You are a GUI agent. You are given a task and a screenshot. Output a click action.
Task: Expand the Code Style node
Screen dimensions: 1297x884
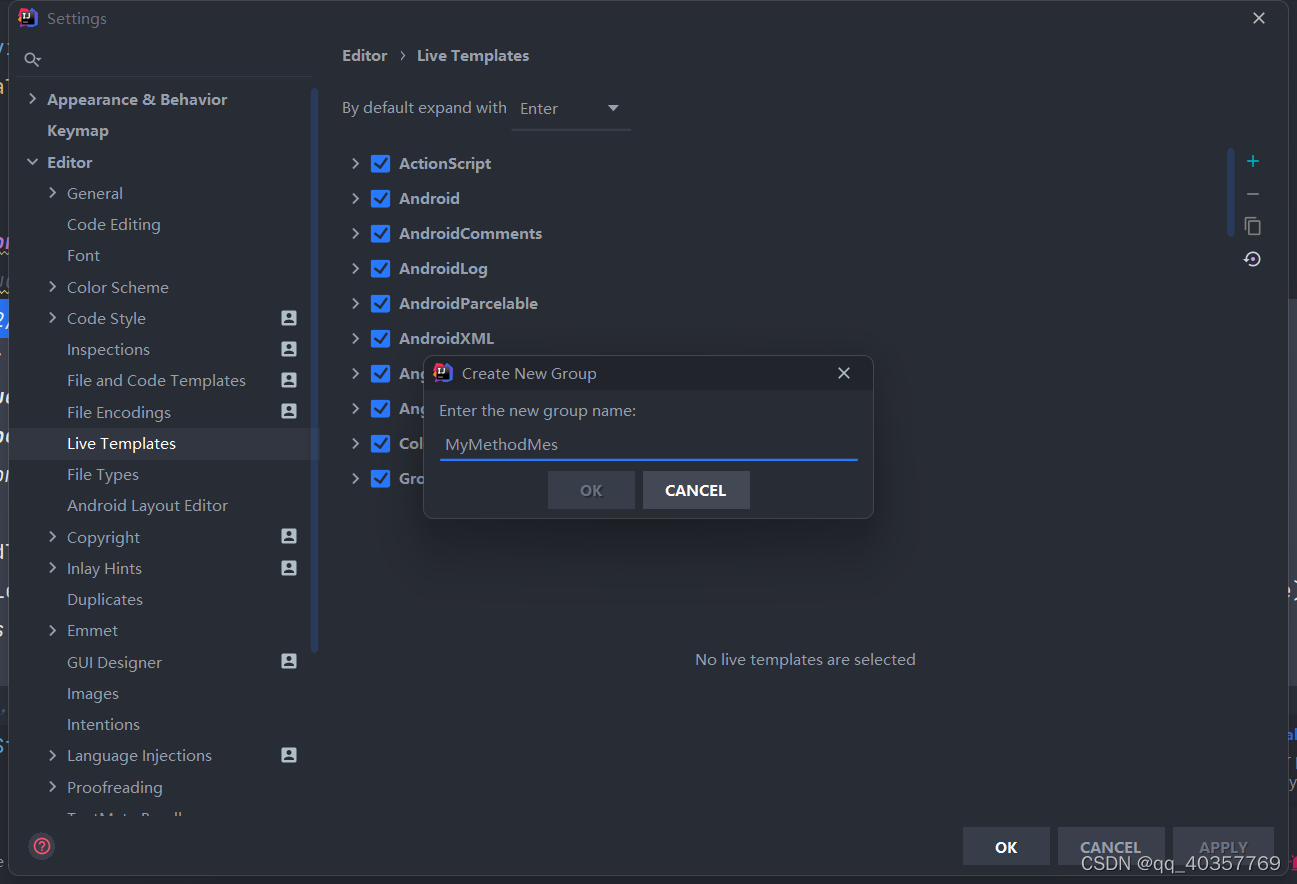pyautogui.click(x=53, y=318)
